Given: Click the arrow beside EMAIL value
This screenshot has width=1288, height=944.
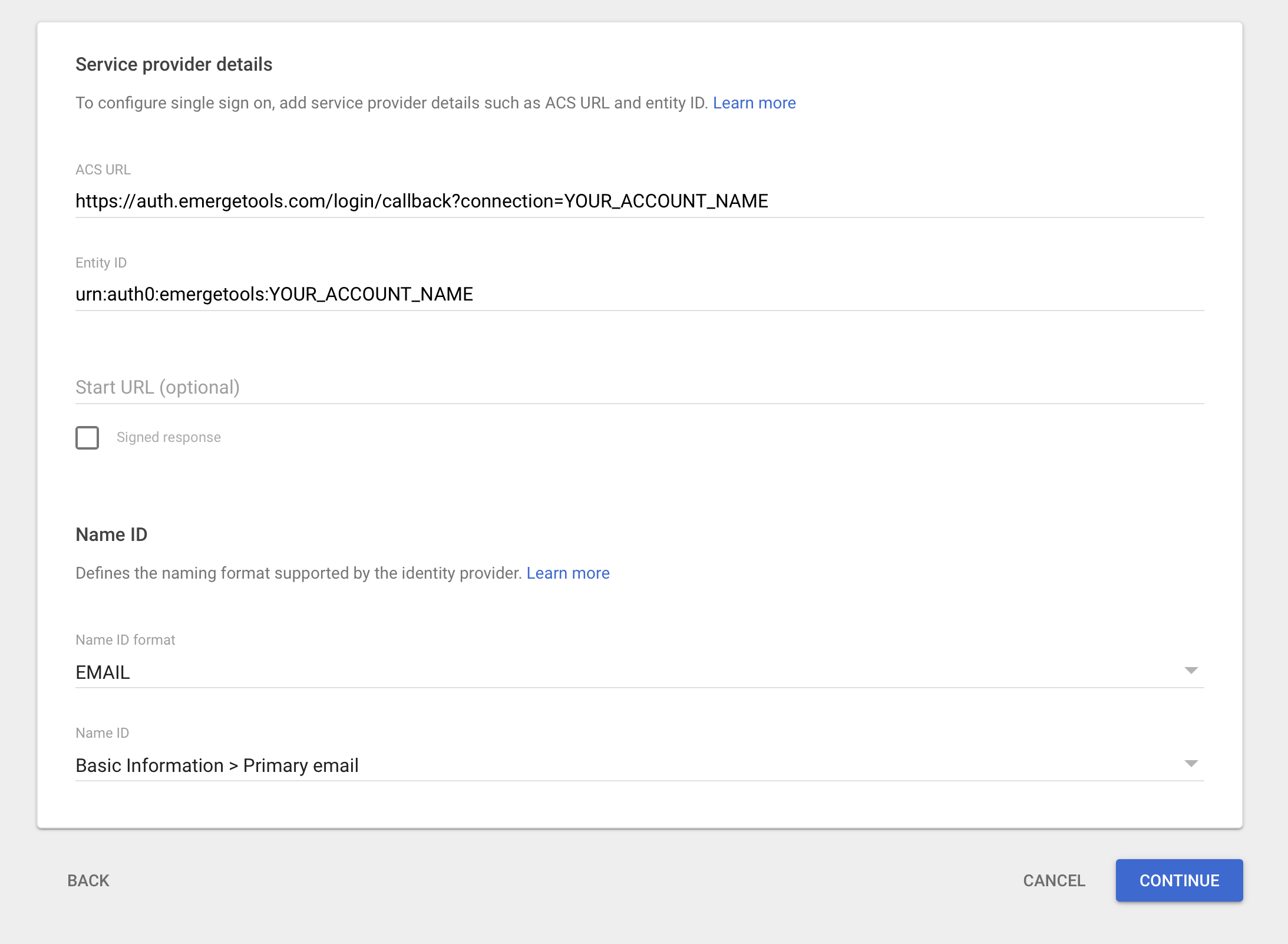Looking at the screenshot, I should click(x=1191, y=671).
